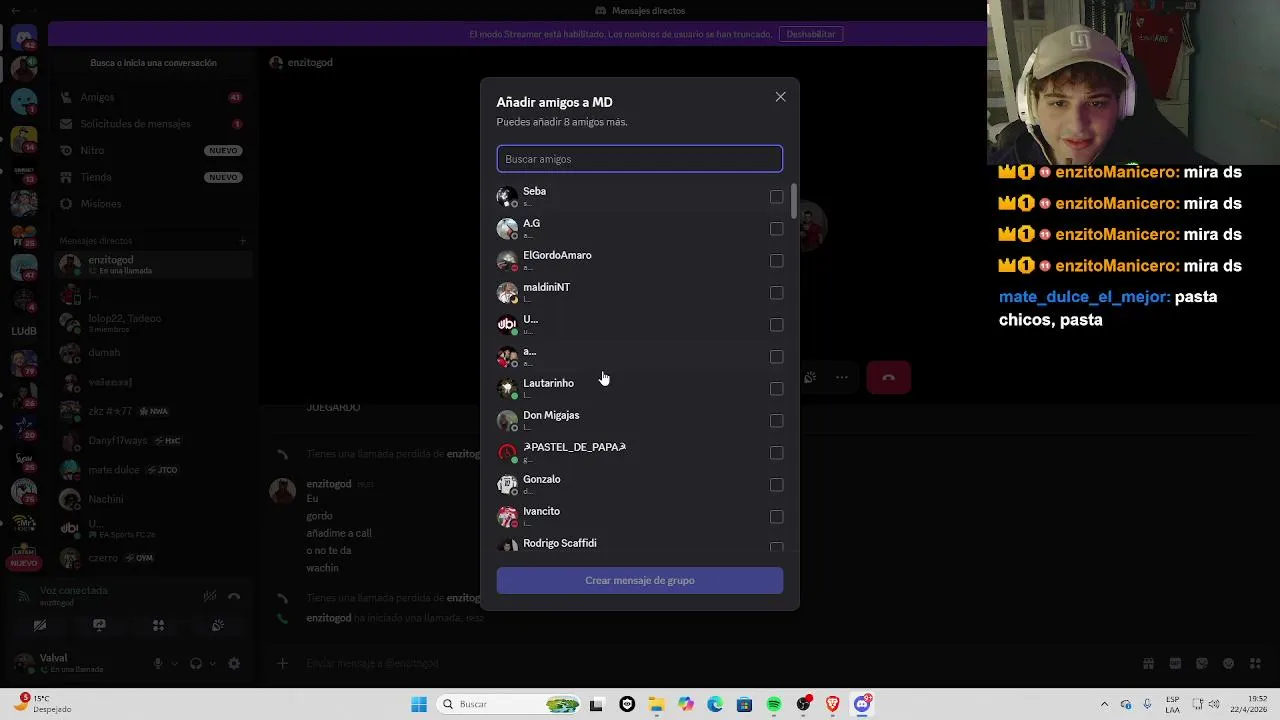The height and width of the screenshot is (720, 1280).
Task: Click the Enviar mensaje a @enzitogod field
Action: coord(700,663)
